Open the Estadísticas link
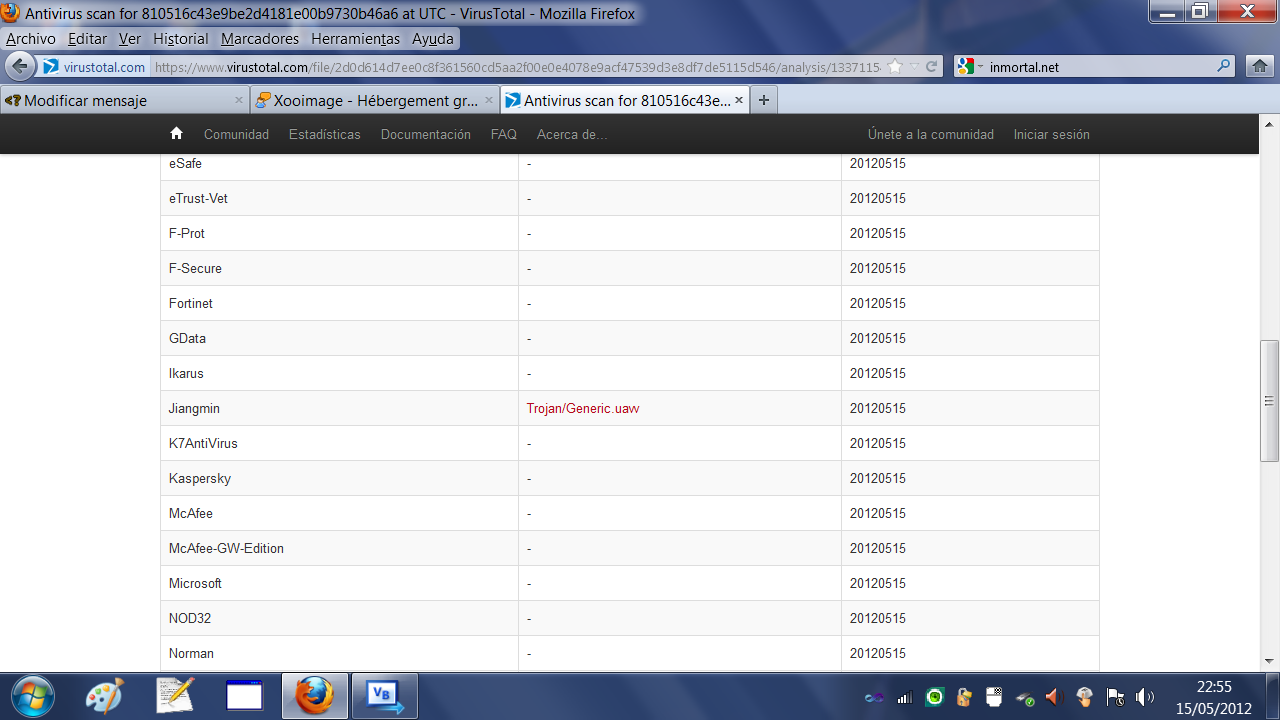Screen dimensions: 1280x720 325,134
